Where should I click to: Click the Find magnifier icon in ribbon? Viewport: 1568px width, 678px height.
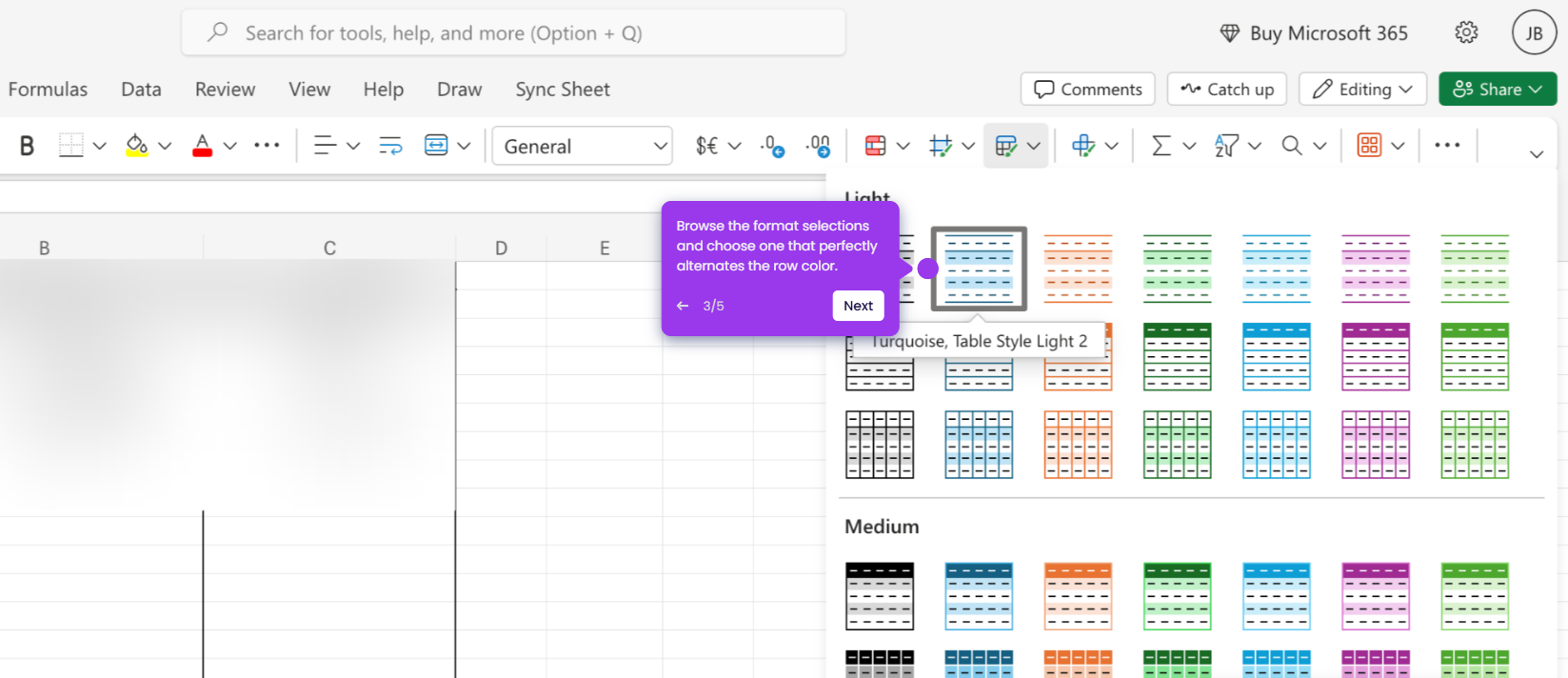pos(1291,146)
